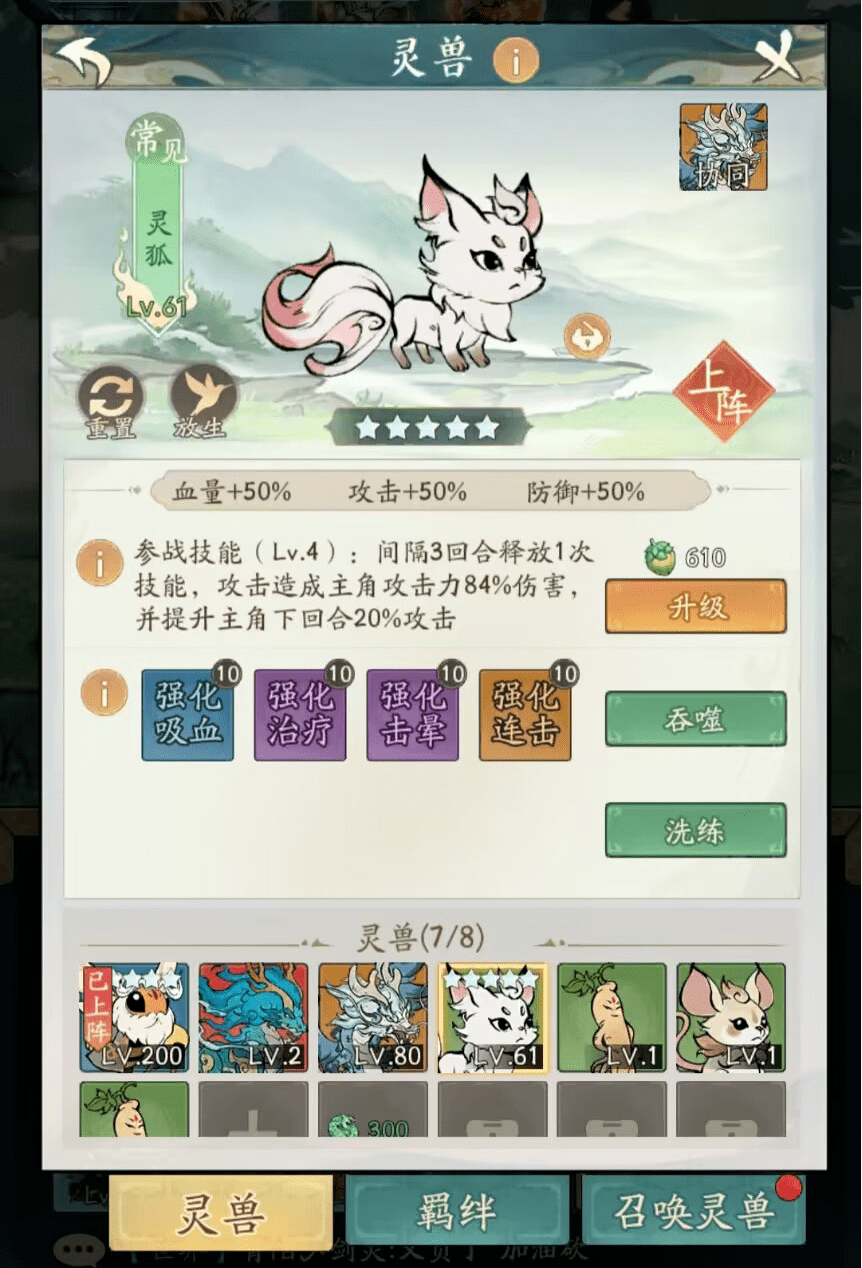Select the LV.80 dragon beast thumbnail
862x1268 pixels.
[373, 1018]
